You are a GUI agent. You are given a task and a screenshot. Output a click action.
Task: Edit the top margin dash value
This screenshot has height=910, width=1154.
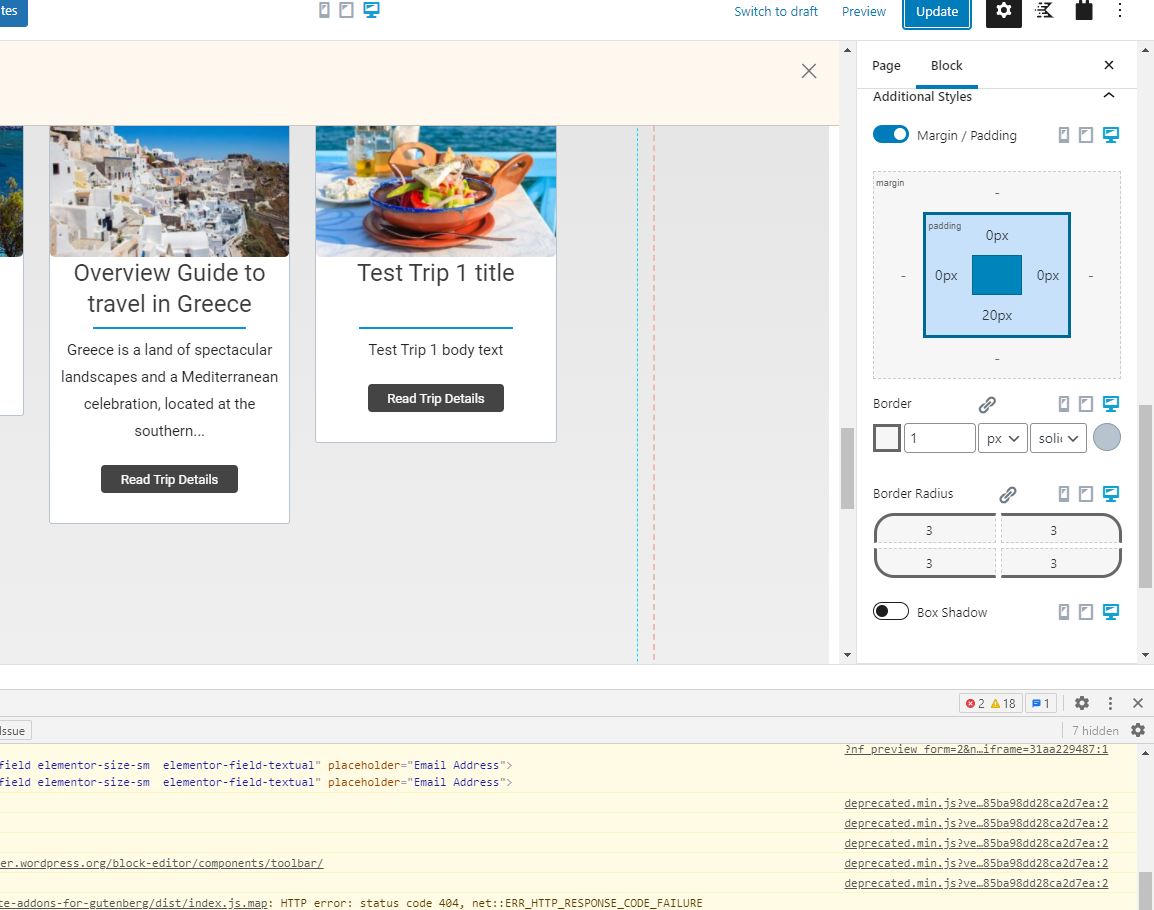pos(997,193)
